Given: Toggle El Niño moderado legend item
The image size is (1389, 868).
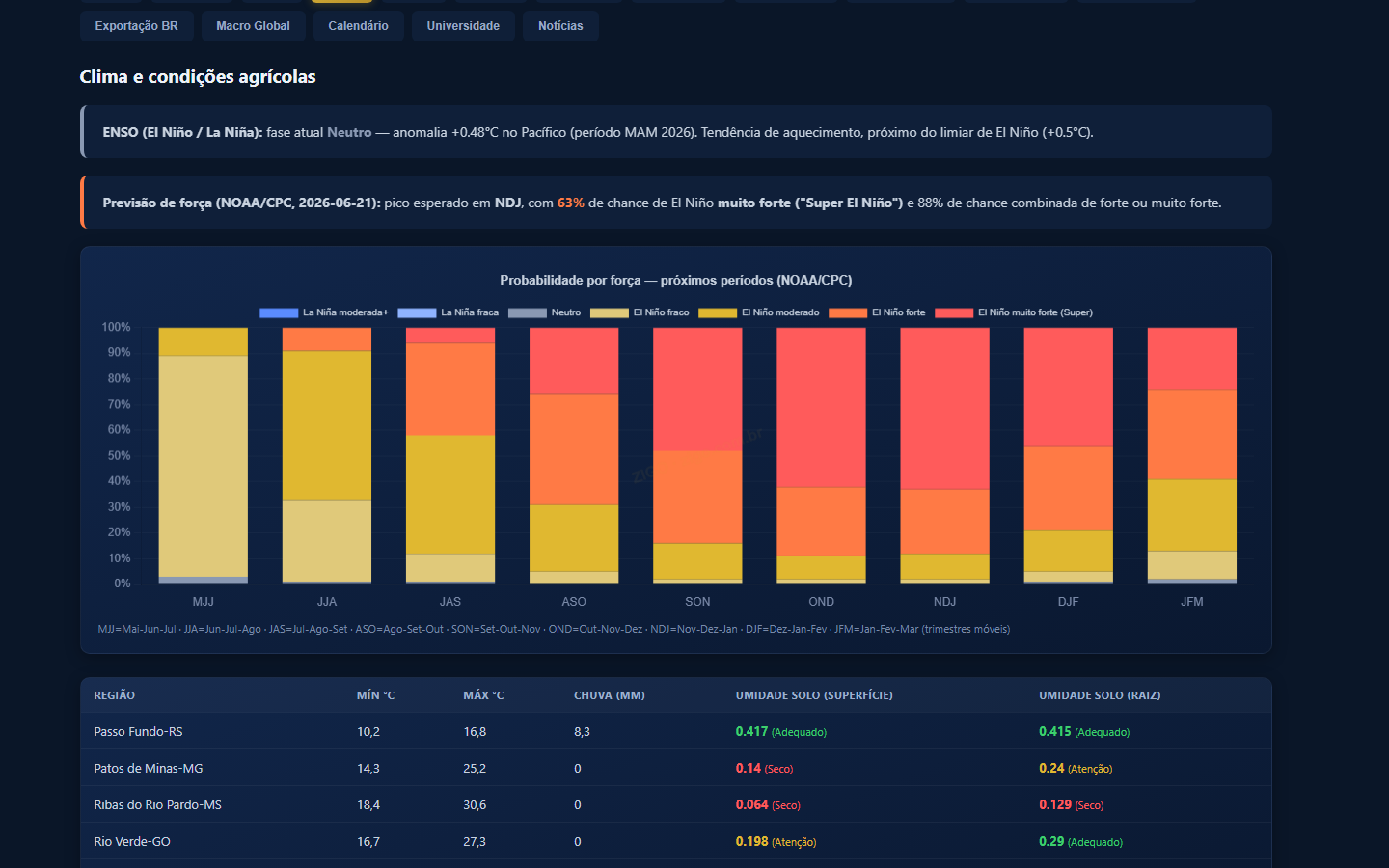Looking at the screenshot, I should tap(759, 312).
